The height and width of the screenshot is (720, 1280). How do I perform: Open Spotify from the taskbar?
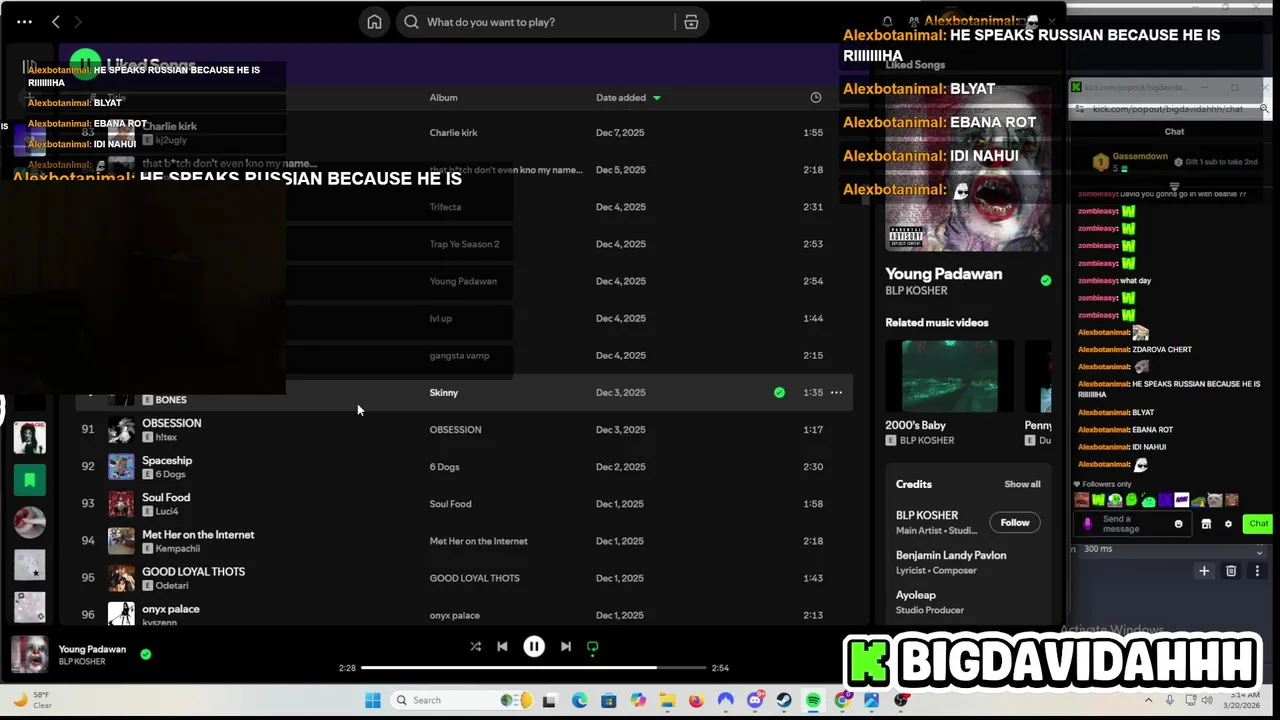(813, 700)
